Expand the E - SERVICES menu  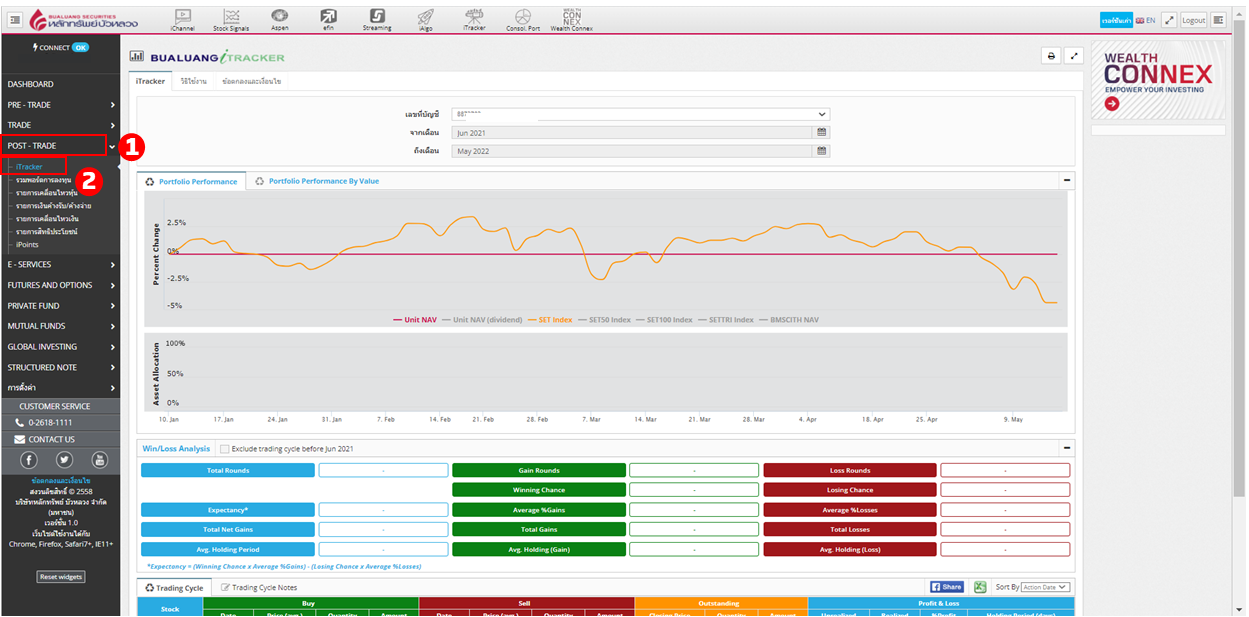point(60,264)
